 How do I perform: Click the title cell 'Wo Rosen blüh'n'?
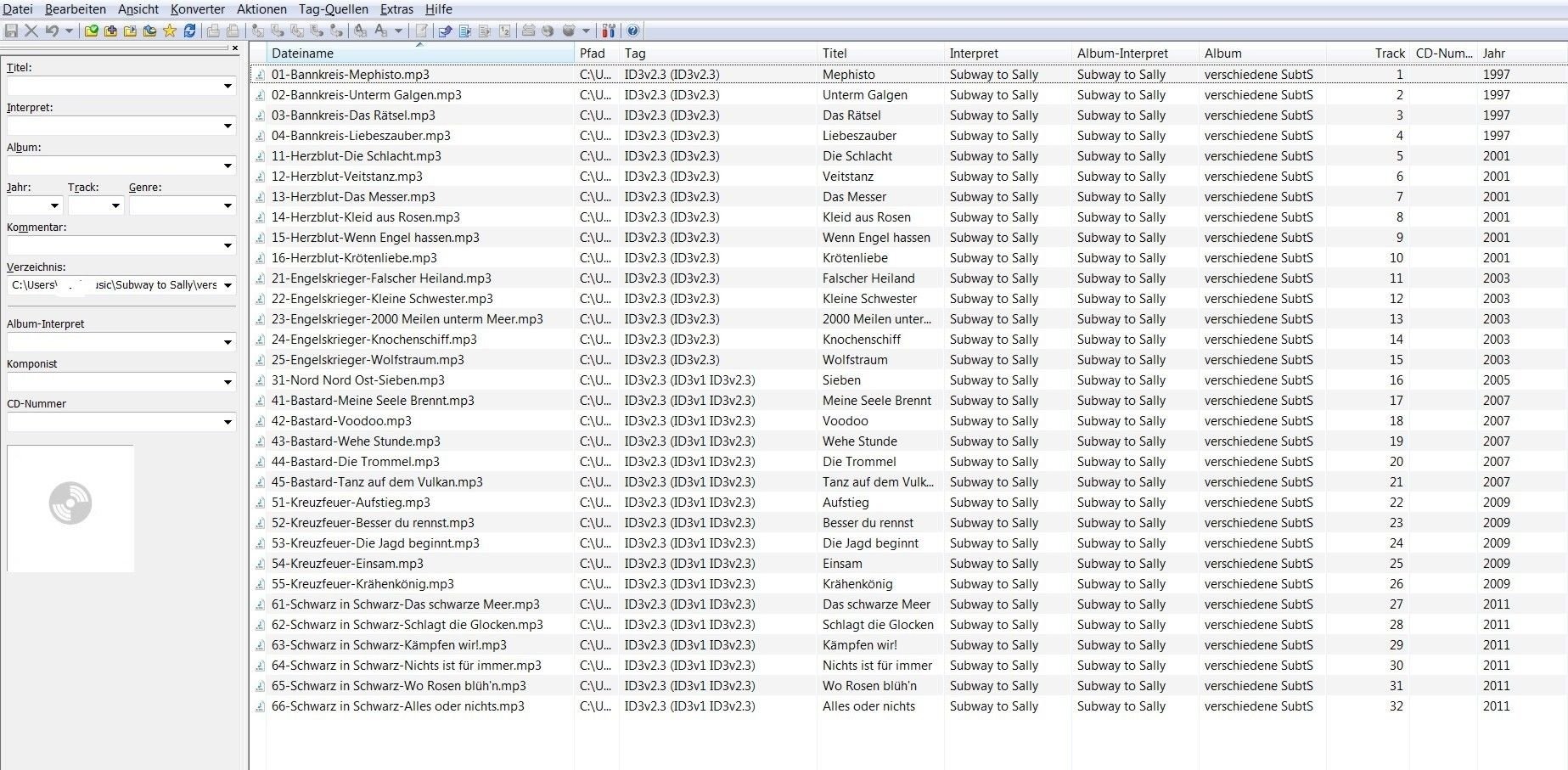pyautogui.click(x=869, y=686)
